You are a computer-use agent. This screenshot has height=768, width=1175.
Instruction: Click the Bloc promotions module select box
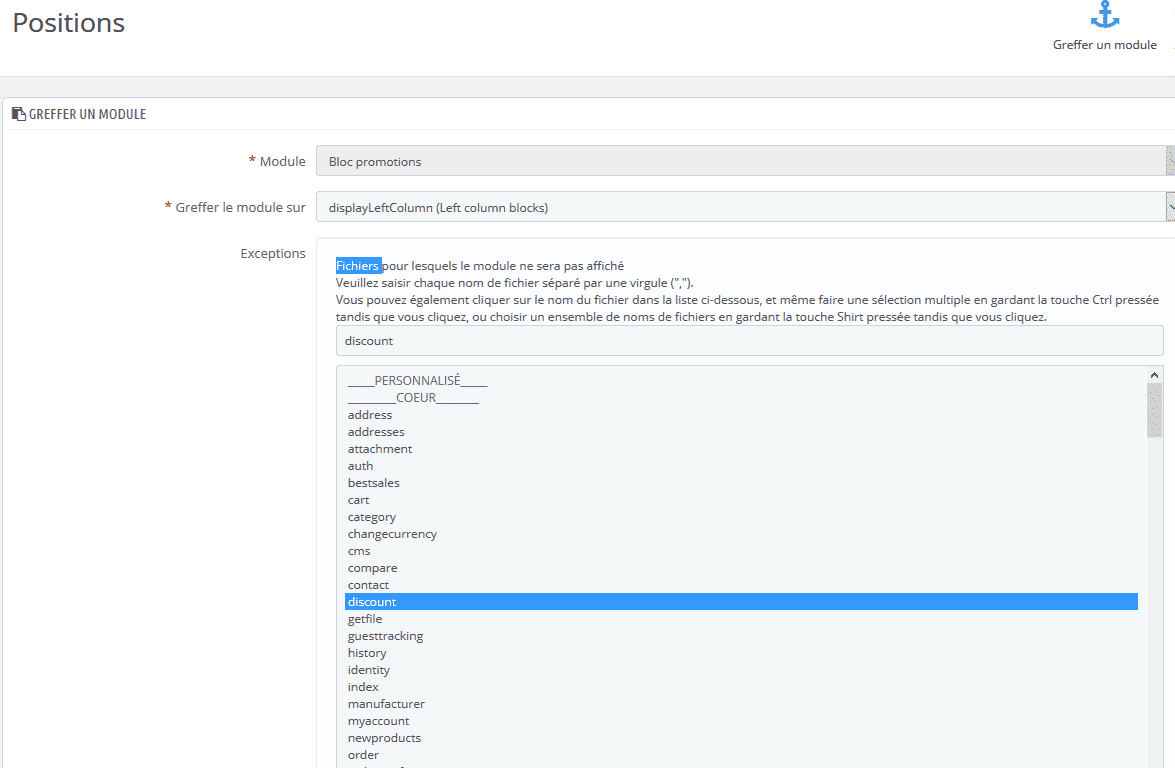point(746,161)
